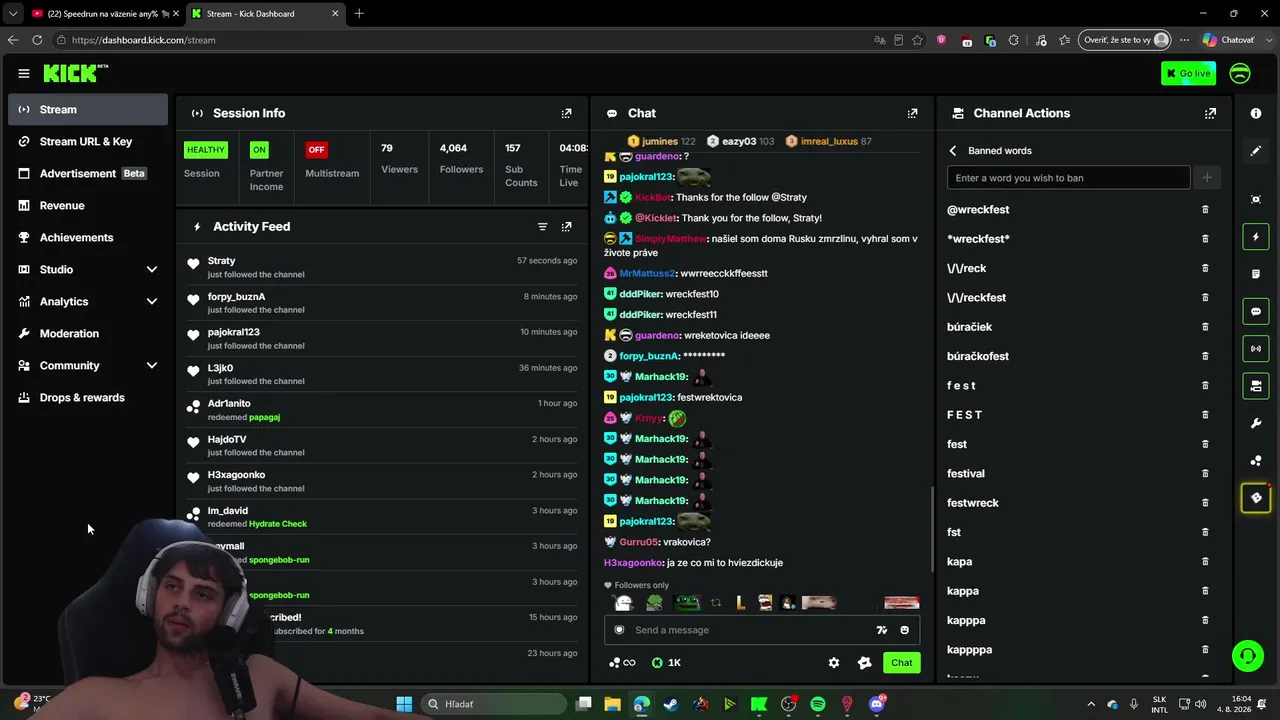
Task: Focus the banned word input field
Action: 1068,178
